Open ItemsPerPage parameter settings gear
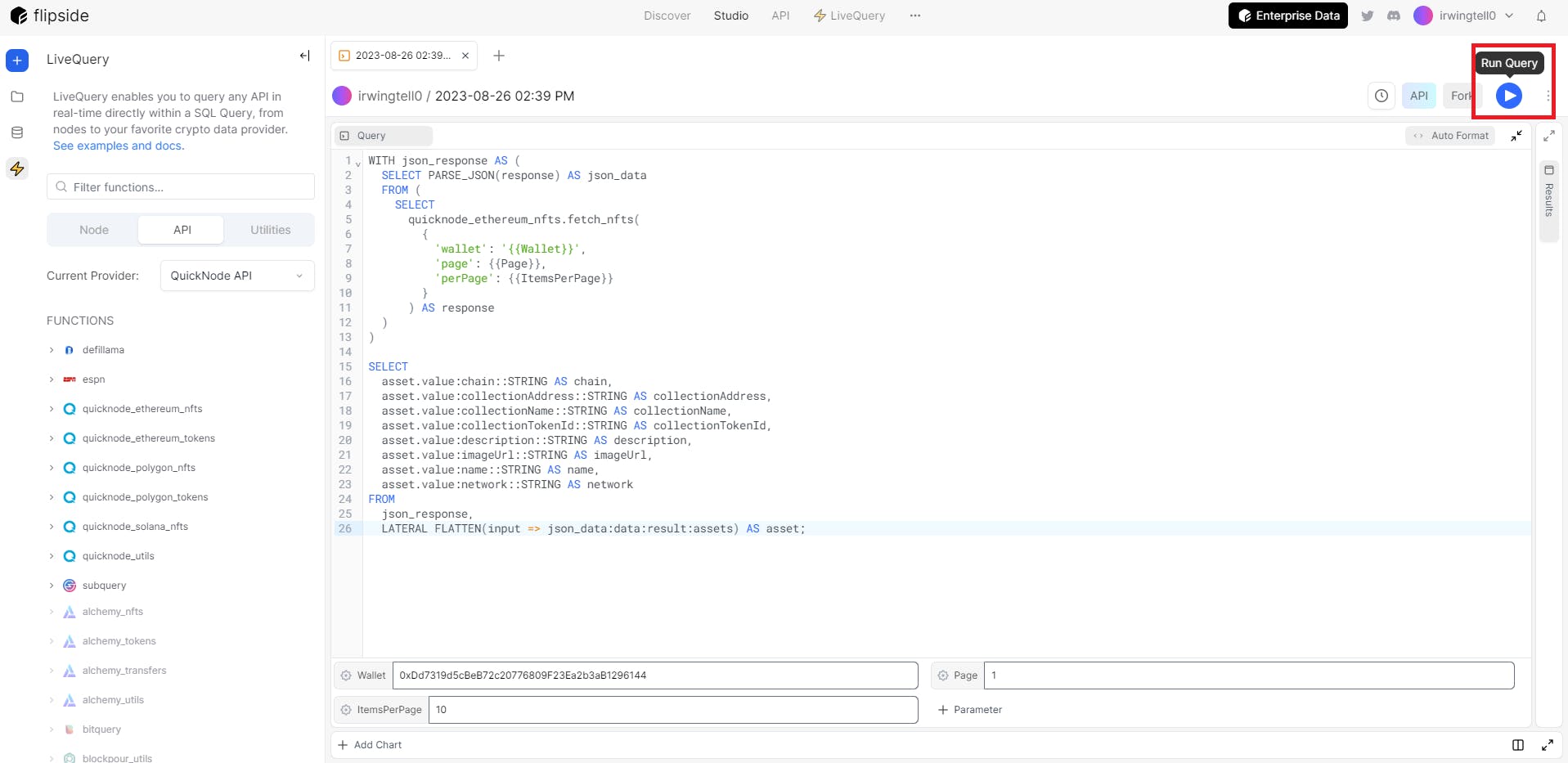 (x=346, y=710)
